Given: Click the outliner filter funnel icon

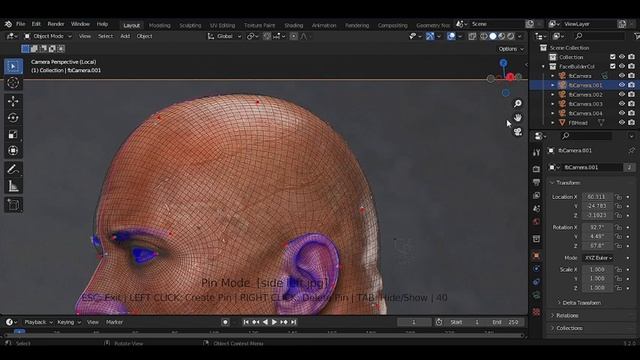Looking at the screenshot, I should [637, 36].
